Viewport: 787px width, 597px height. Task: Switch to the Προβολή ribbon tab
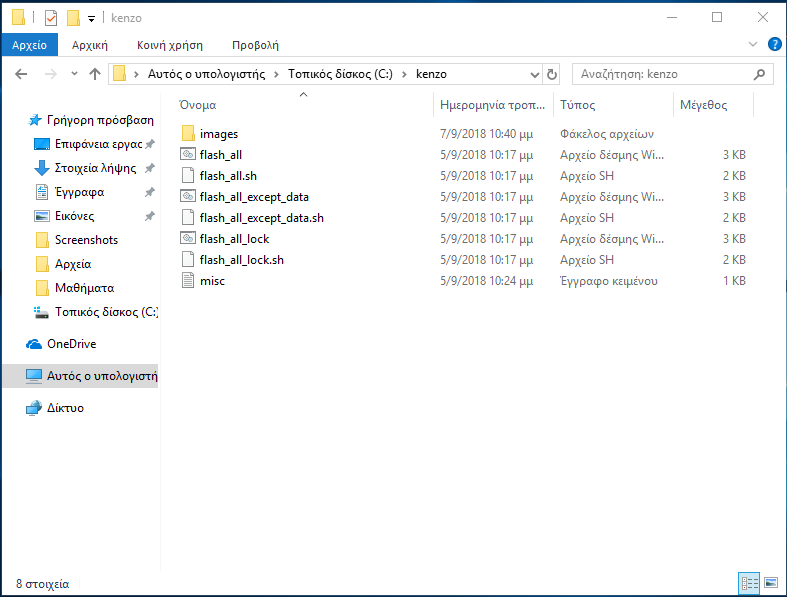pos(255,45)
